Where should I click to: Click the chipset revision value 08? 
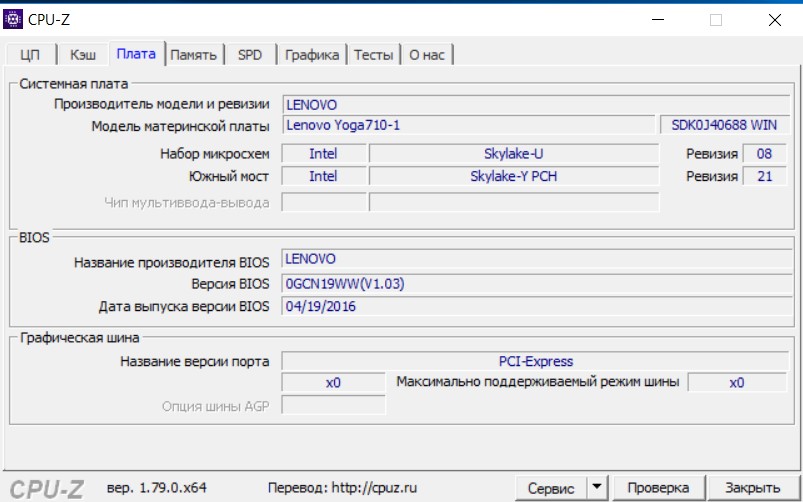click(x=764, y=154)
